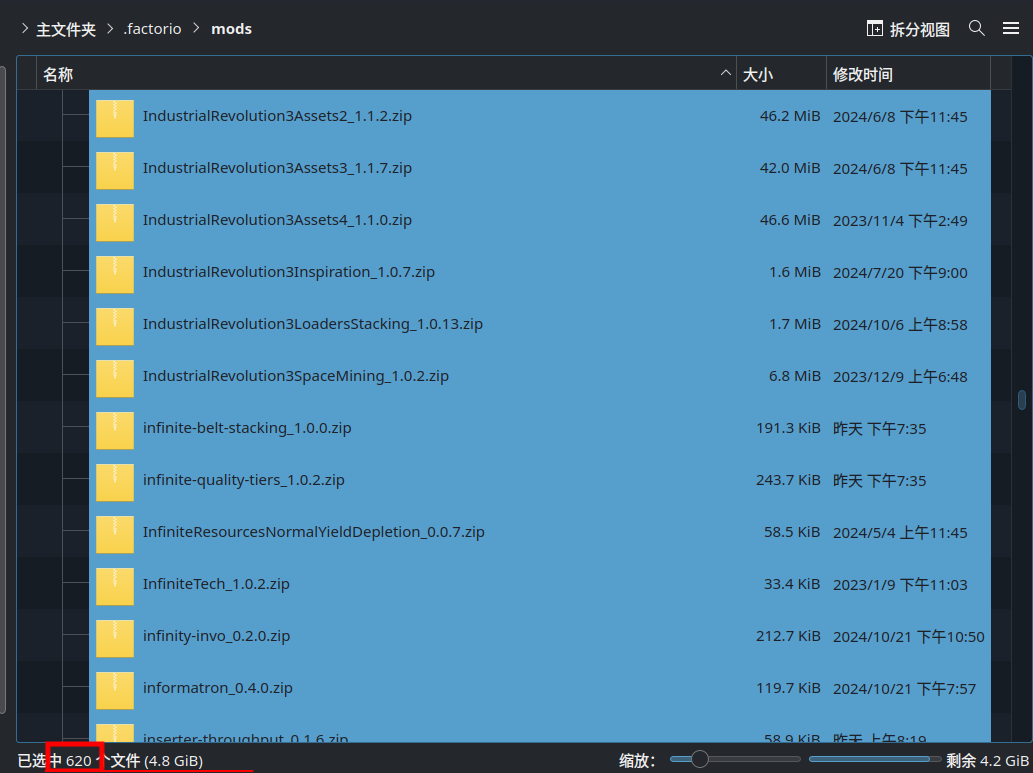Image resolution: width=1033 pixels, height=773 pixels.
Task: Click the vertical scrollbar handle
Action: coord(1022,400)
